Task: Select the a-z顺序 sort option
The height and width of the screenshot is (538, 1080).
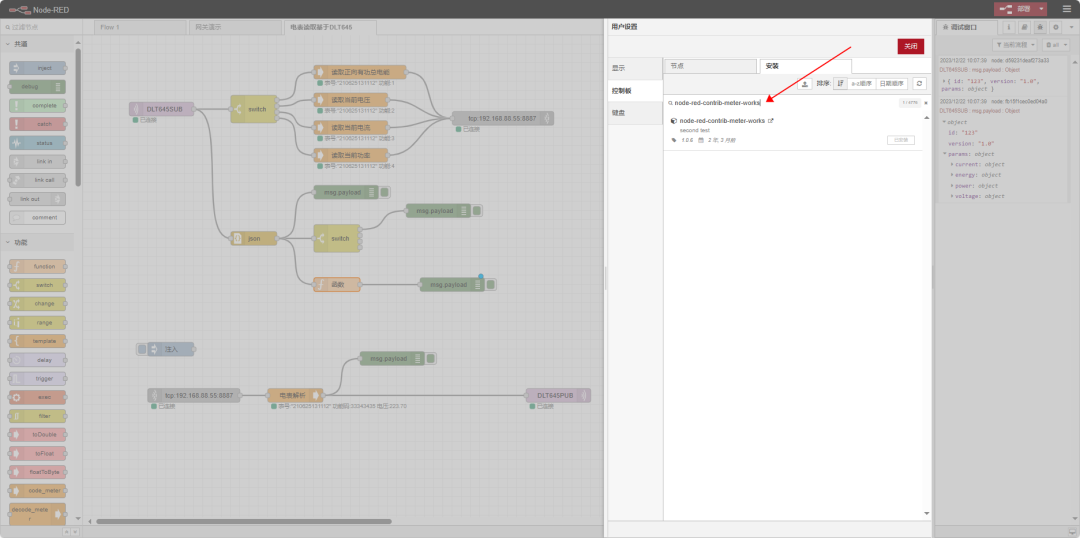Action: click(860, 84)
